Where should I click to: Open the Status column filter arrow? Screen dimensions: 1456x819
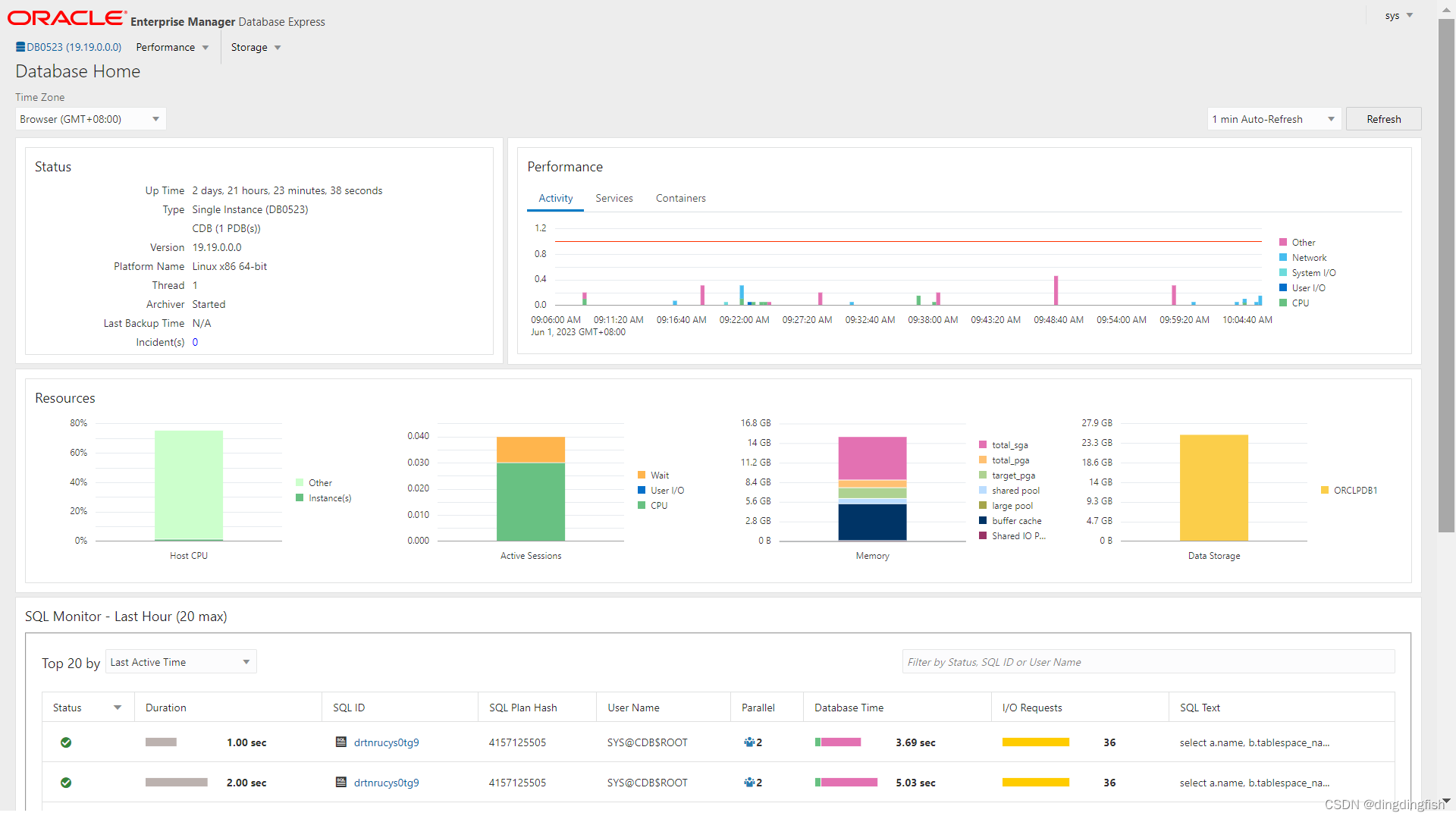118,708
